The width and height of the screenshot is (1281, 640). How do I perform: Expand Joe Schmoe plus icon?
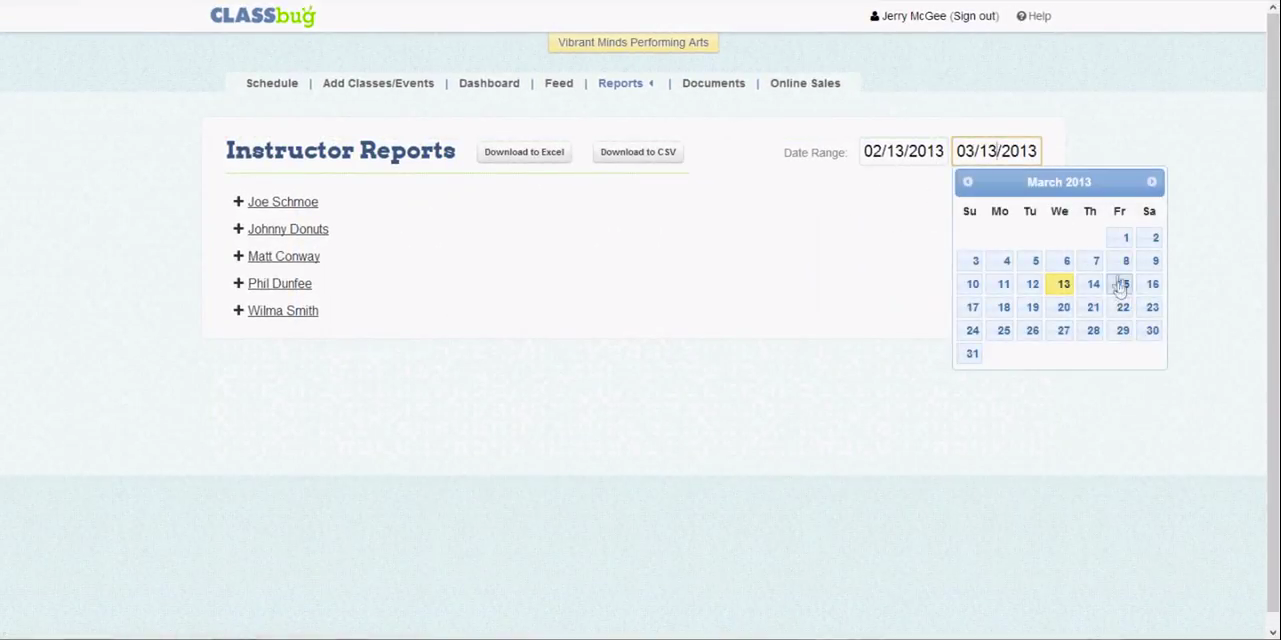[238, 202]
